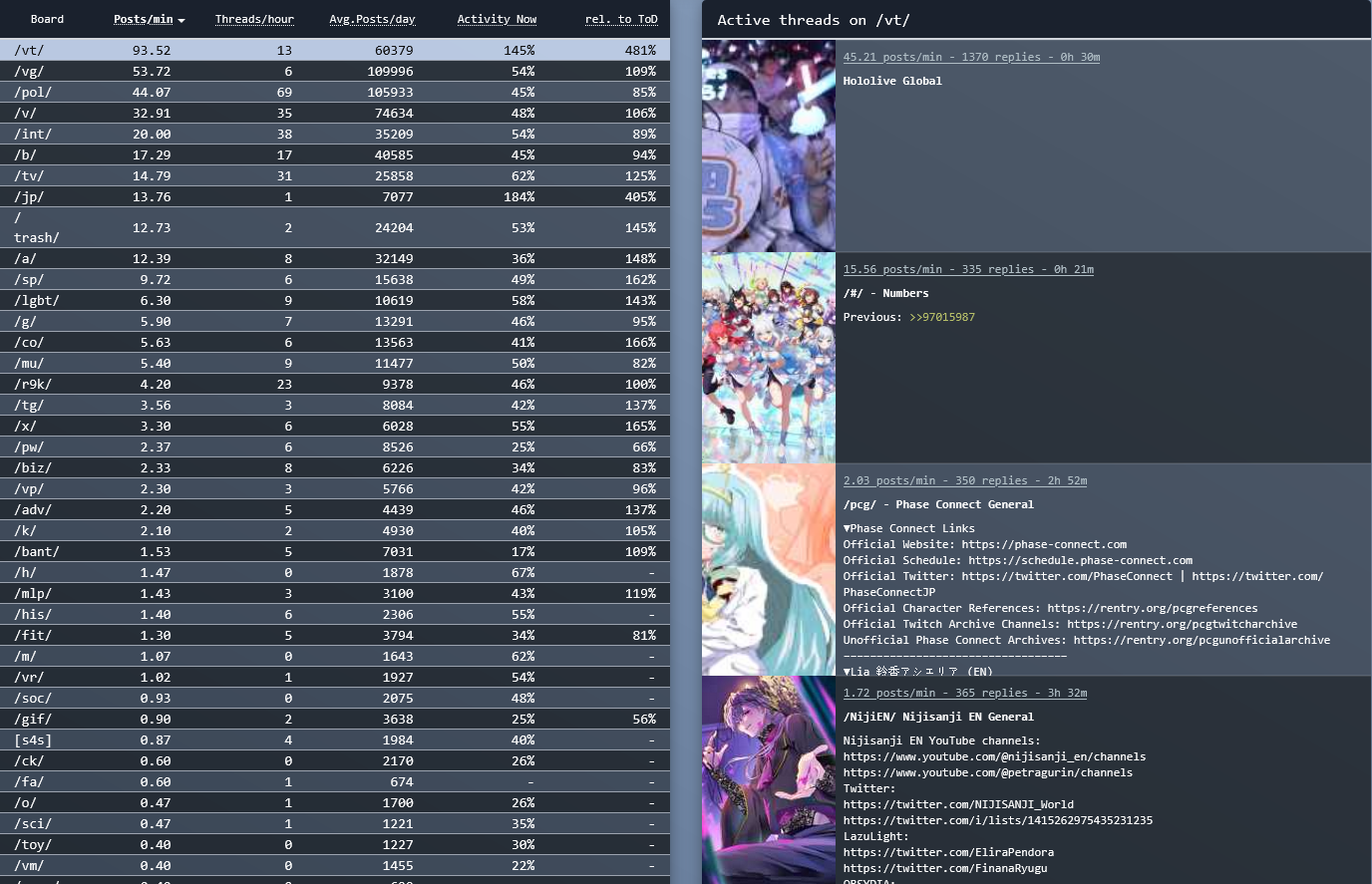Open the 1.72 posts/min thread stats link

click(964, 693)
